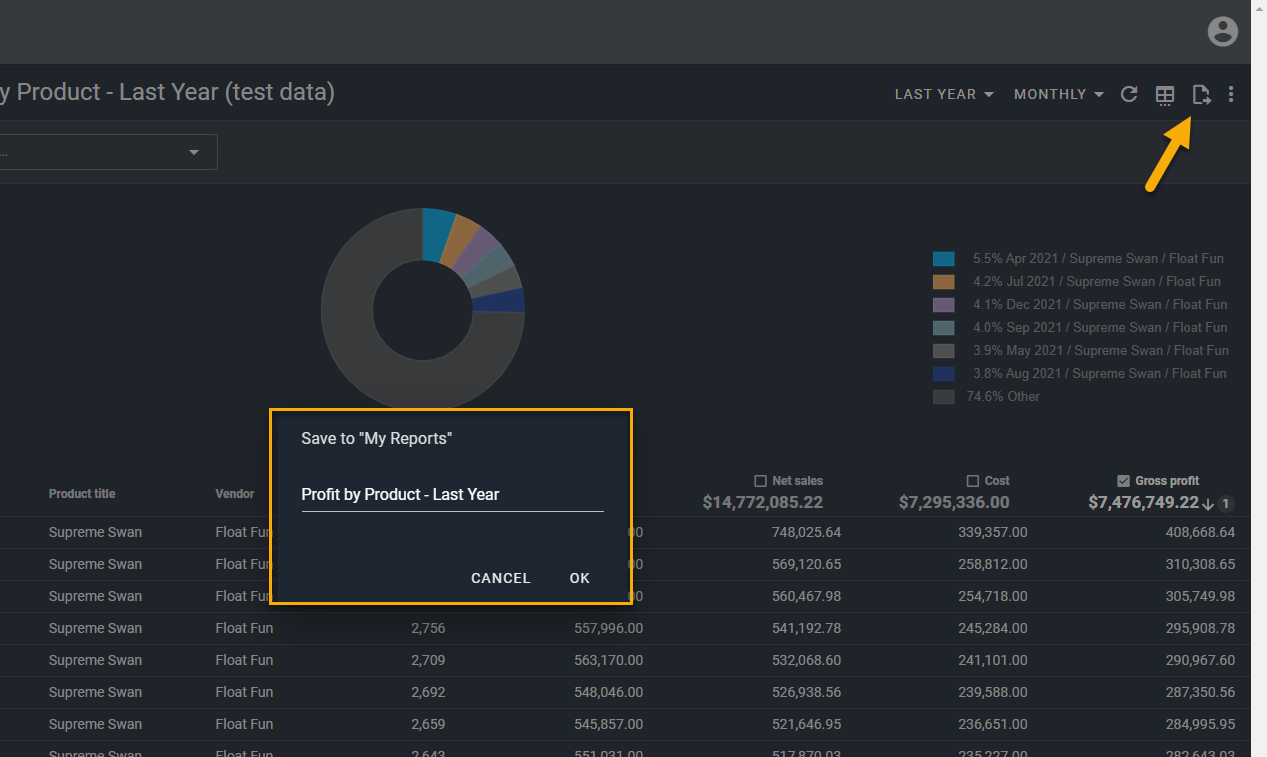The width and height of the screenshot is (1267, 757).
Task: Click the Product title column header
Action: pos(82,494)
